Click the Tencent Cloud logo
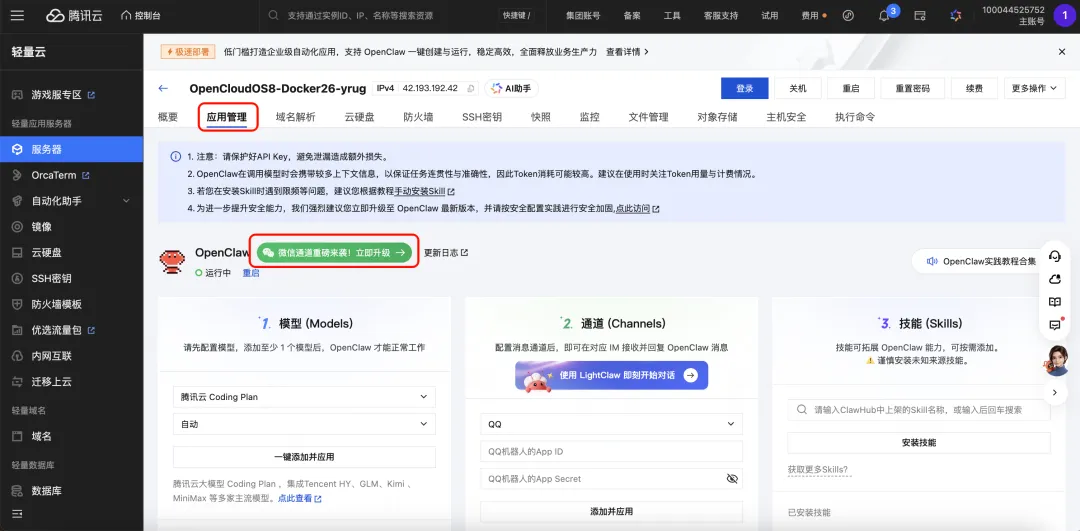 click(74, 15)
